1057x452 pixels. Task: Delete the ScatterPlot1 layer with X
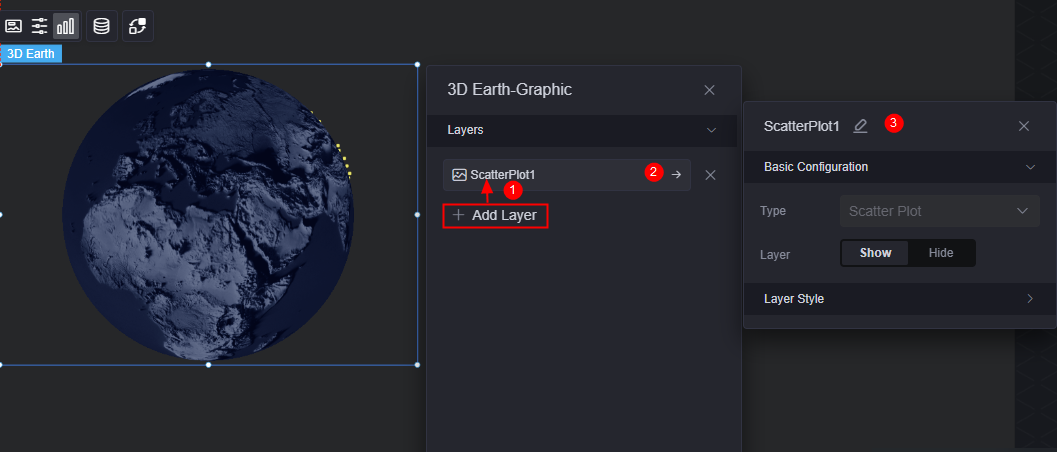710,175
